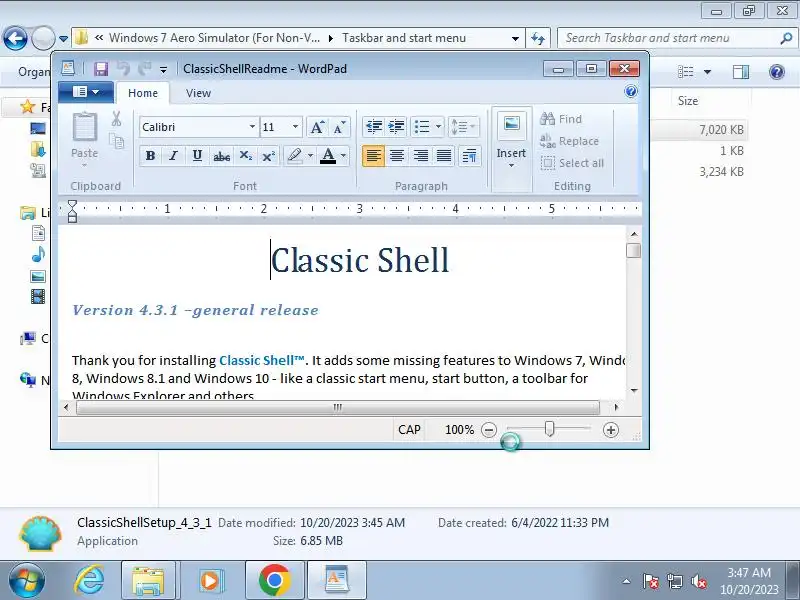Click the Classic Shell™ link text in the document
The width and height of the screenshot is (800, 600).
pyautogui.click(x=262, y=360)
